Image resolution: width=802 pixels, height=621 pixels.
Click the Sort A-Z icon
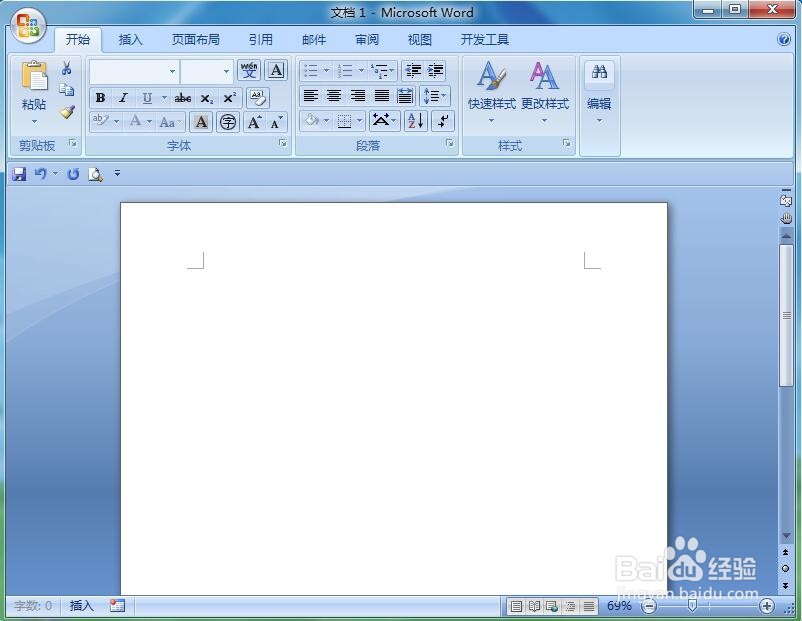tap(416, 121)
